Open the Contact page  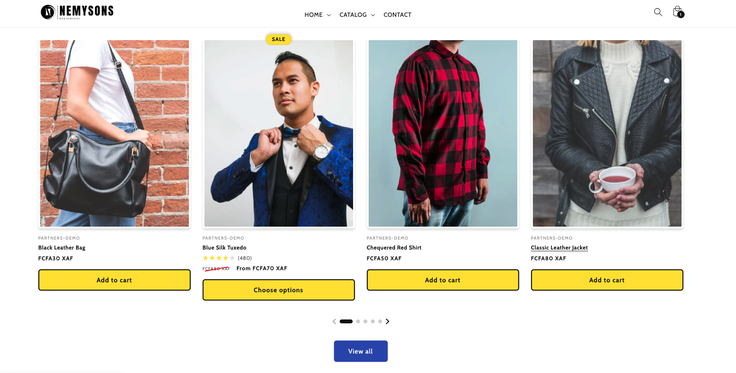397,15
